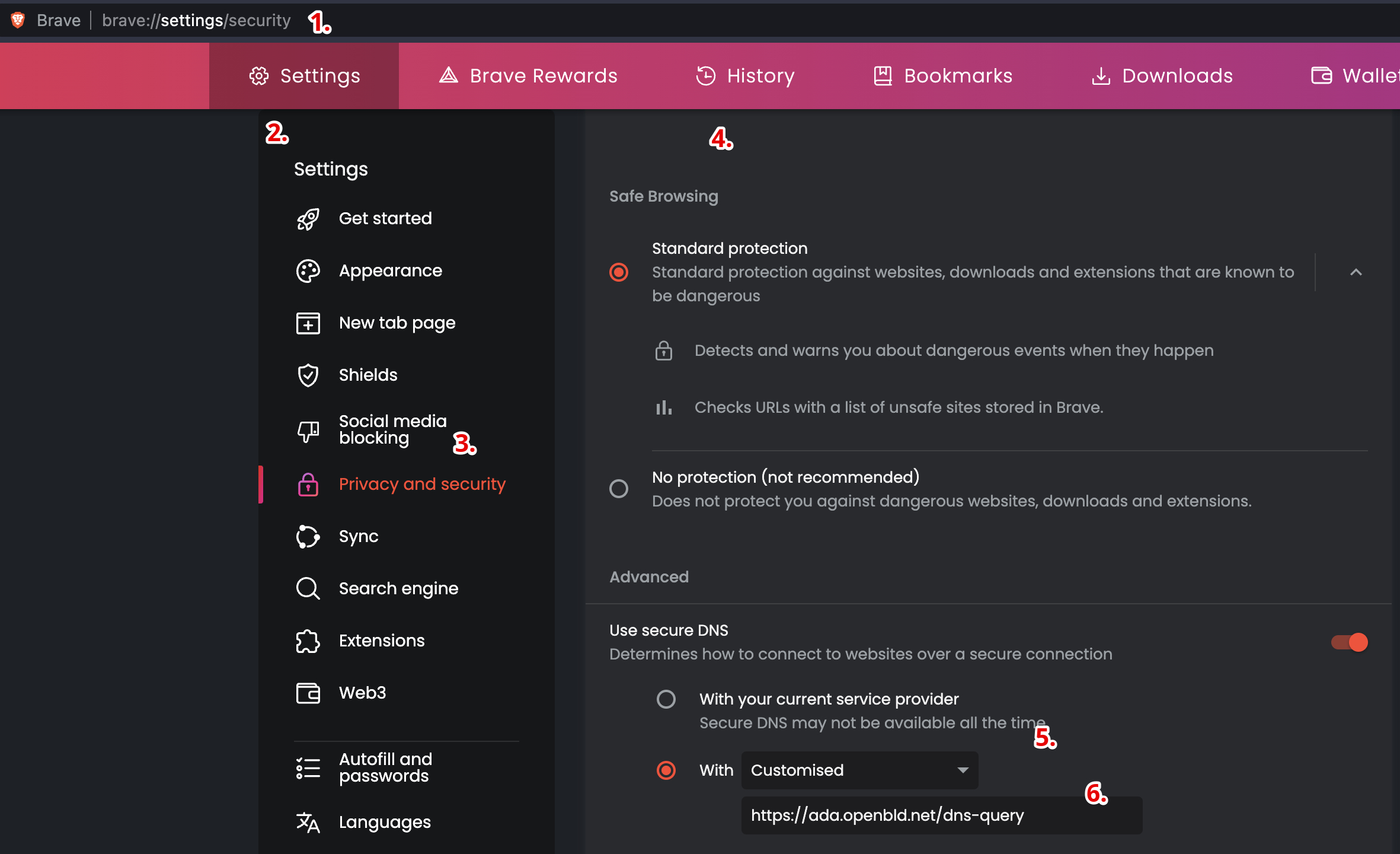The width and height of the screenshot is (1400, 854).
Task: Switch to the Downloads tab
Action: [1162, 76]
